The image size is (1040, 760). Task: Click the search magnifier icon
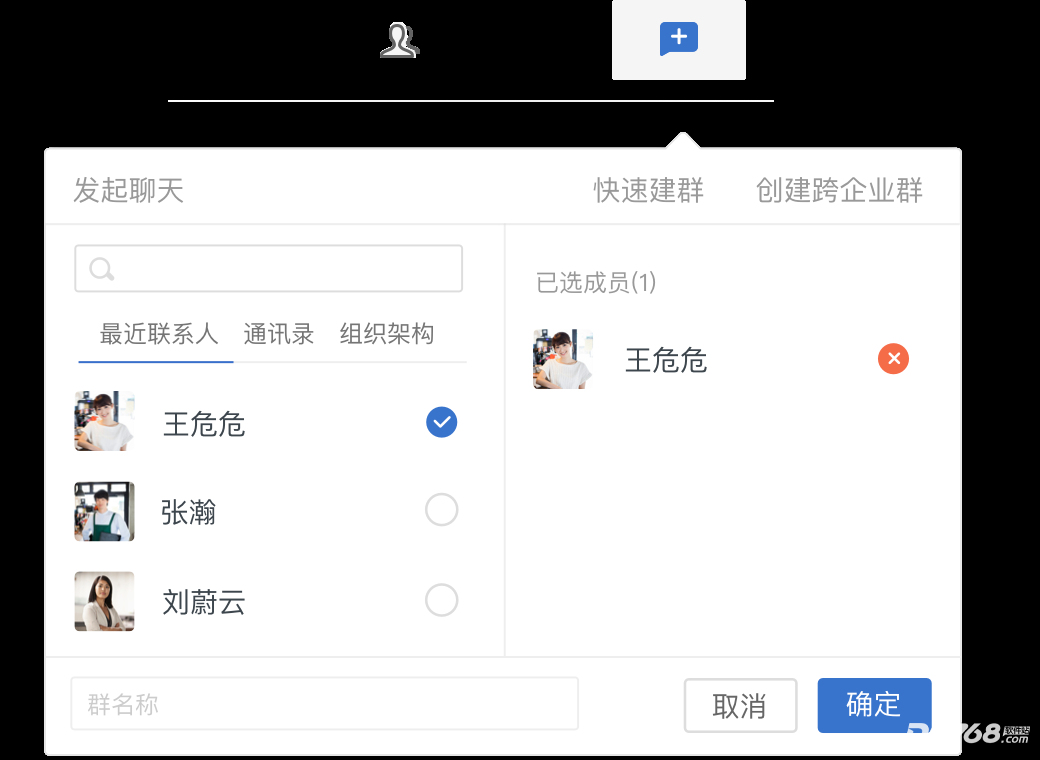pos(101,268)
